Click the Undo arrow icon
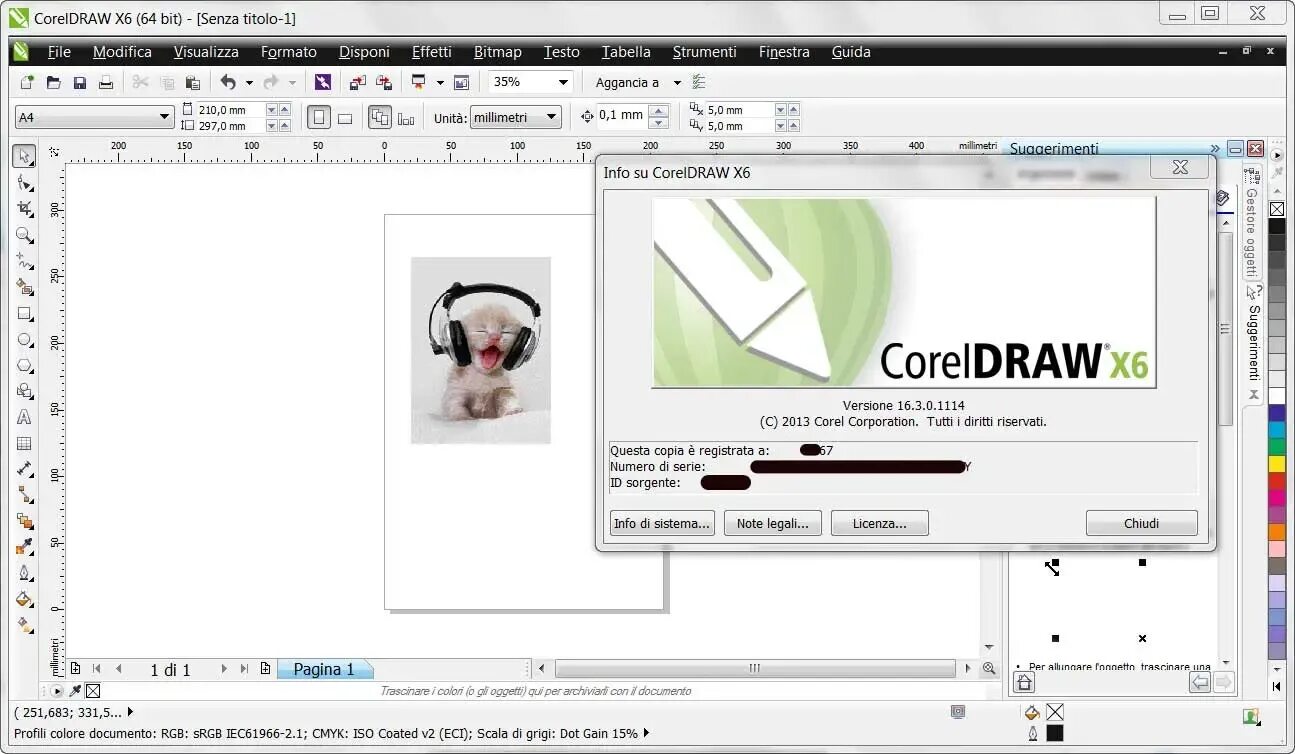This screenshot has width=1295, height=754. point(228,83)
